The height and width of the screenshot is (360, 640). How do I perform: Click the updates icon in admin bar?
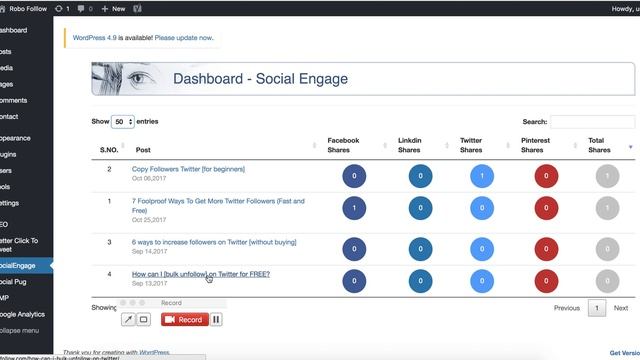click(x=59, y=9)
